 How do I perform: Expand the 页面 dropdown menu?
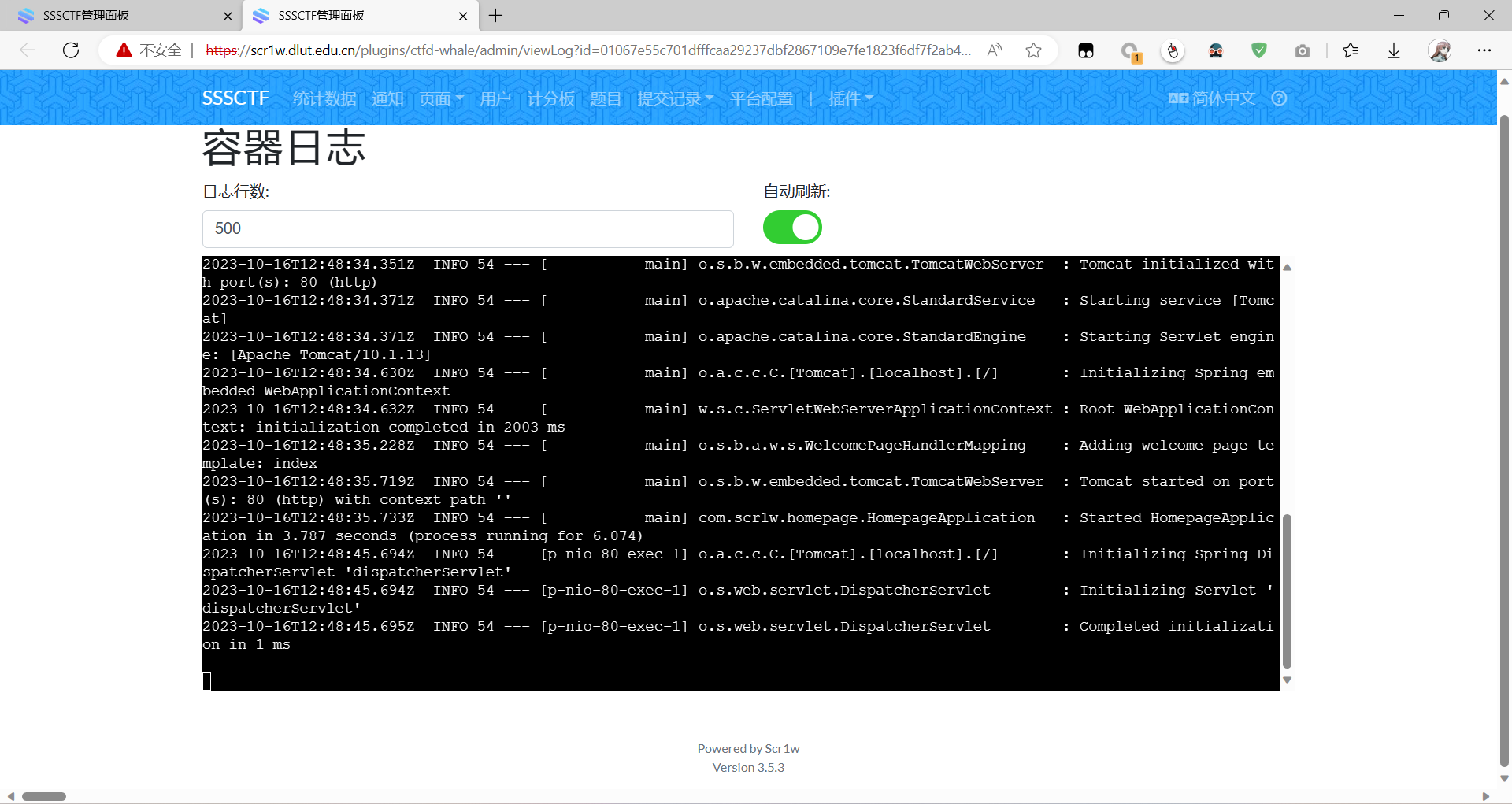click(x=441, y=98)
